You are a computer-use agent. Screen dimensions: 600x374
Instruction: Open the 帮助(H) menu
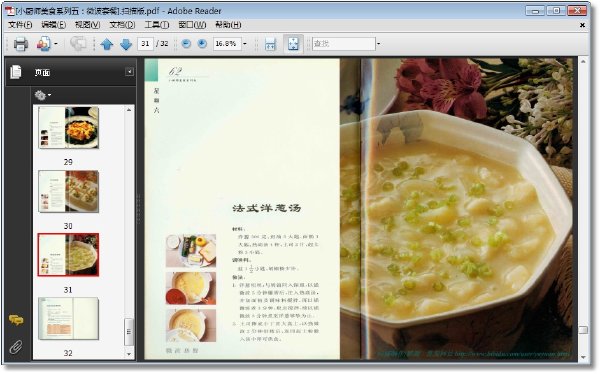coord(228,25)
